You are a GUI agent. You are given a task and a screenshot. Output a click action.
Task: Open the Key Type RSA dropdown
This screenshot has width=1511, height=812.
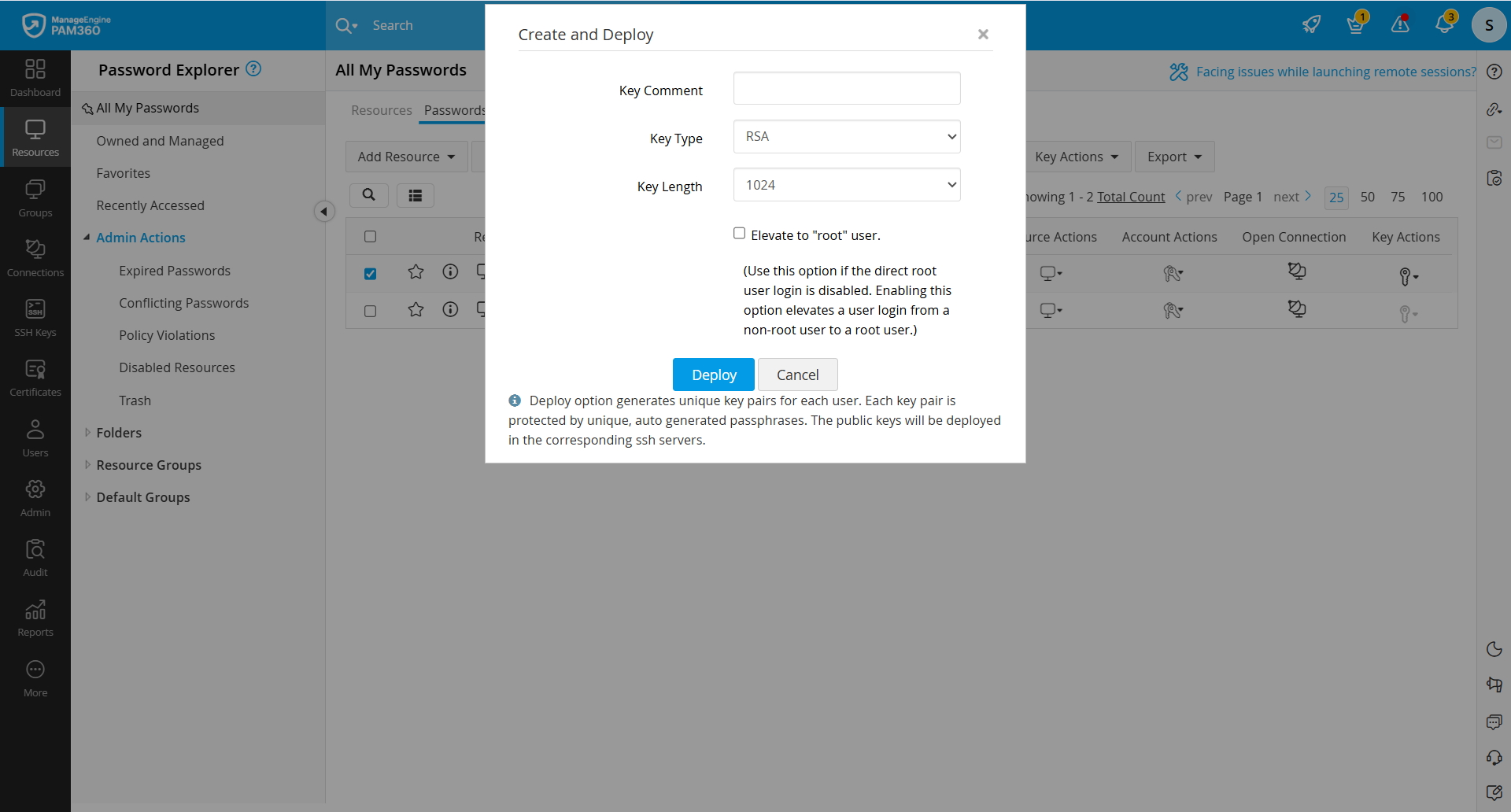(847, 136)
